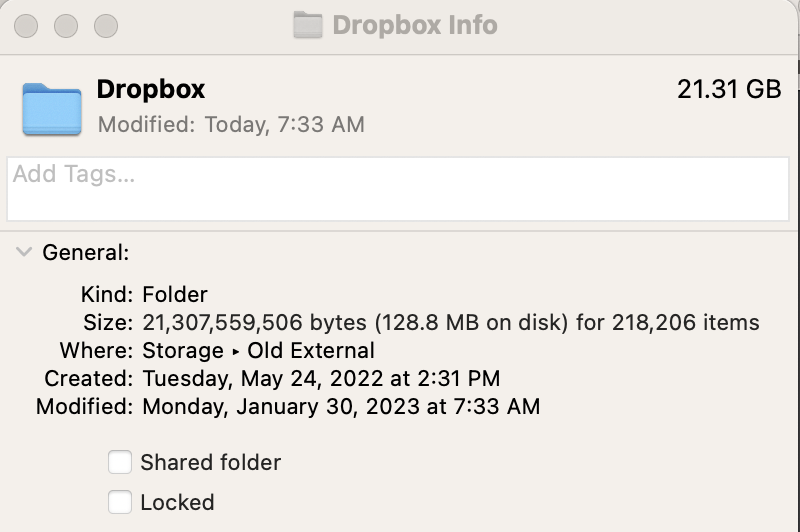This screenshot has width=800, height=532.
Task: Enable the Shared folder checkbox
Action: pyautogui.click(x=120, y=462)
